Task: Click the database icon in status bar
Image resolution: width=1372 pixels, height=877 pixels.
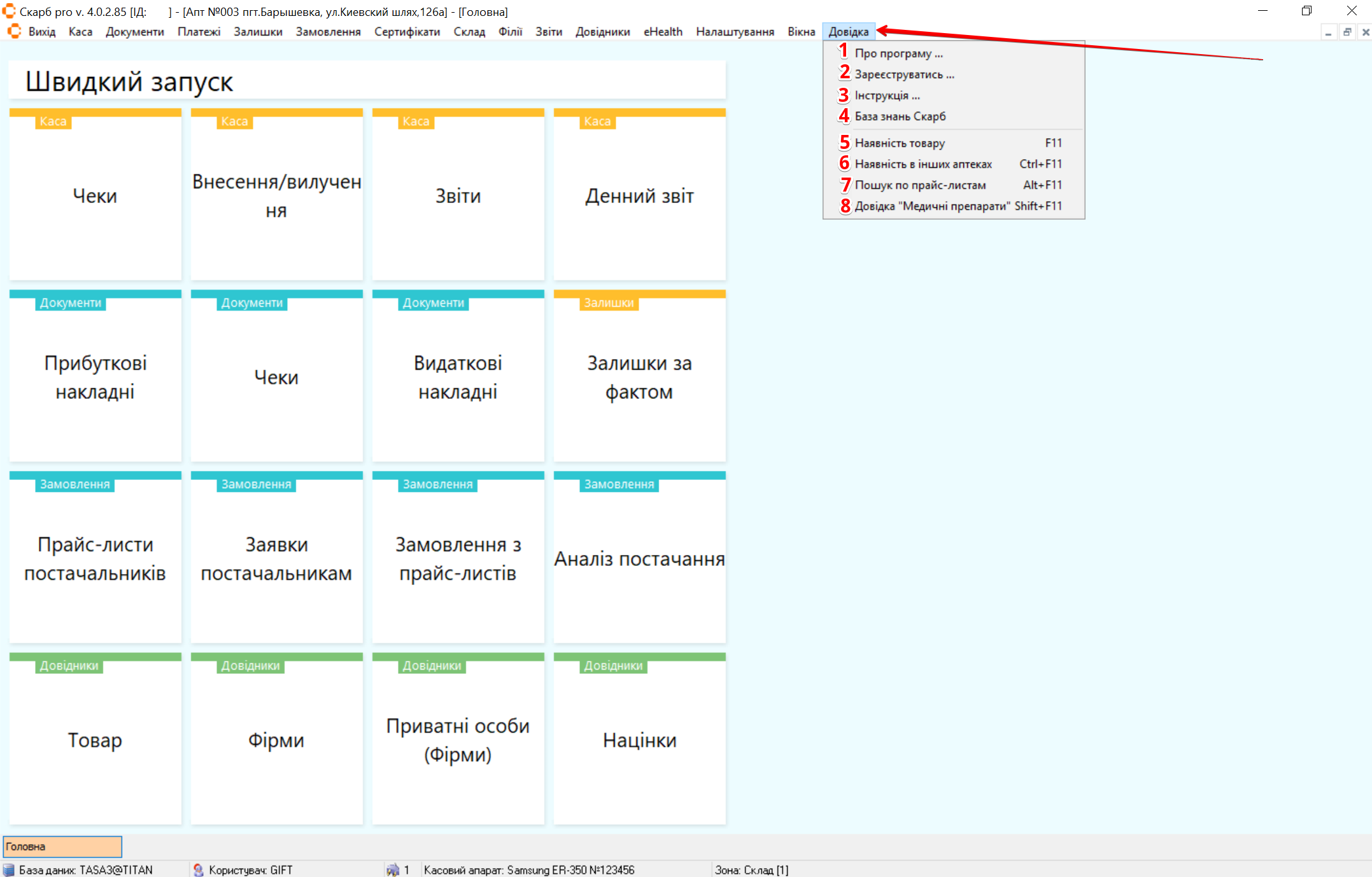Action: tap(9, 870)
